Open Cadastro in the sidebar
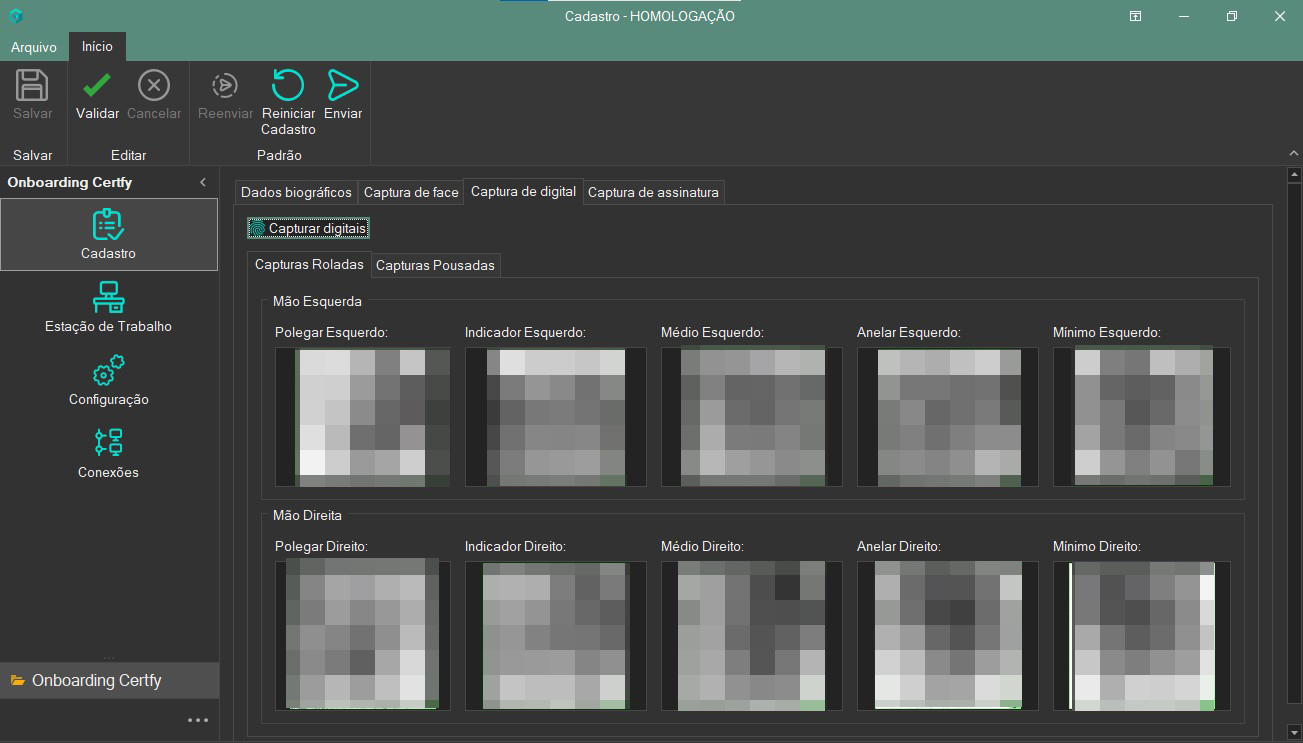Image resolution: width=1303 pixels, height=743 pixels. pyautogui.click(x=109, y=234)
